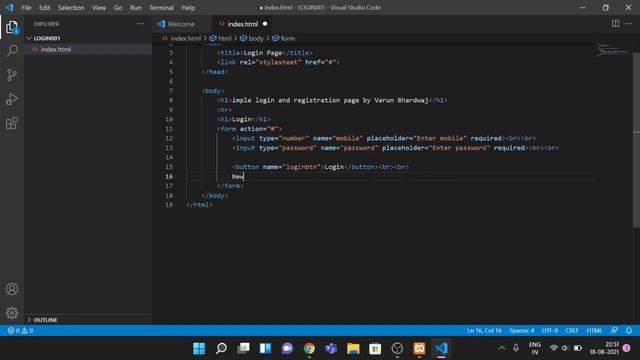The height and width of the screenshot is (360, 640).
Task: Open Visual Studio Code taskbar icon
Action: click(441, 349)
